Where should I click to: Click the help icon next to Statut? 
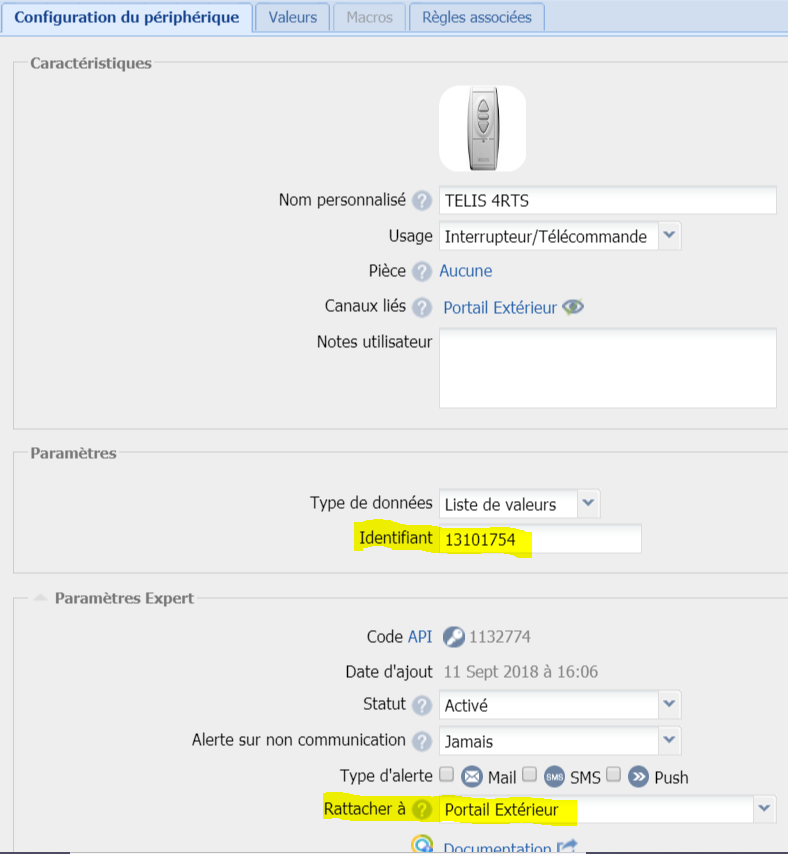tap(422, 705)
